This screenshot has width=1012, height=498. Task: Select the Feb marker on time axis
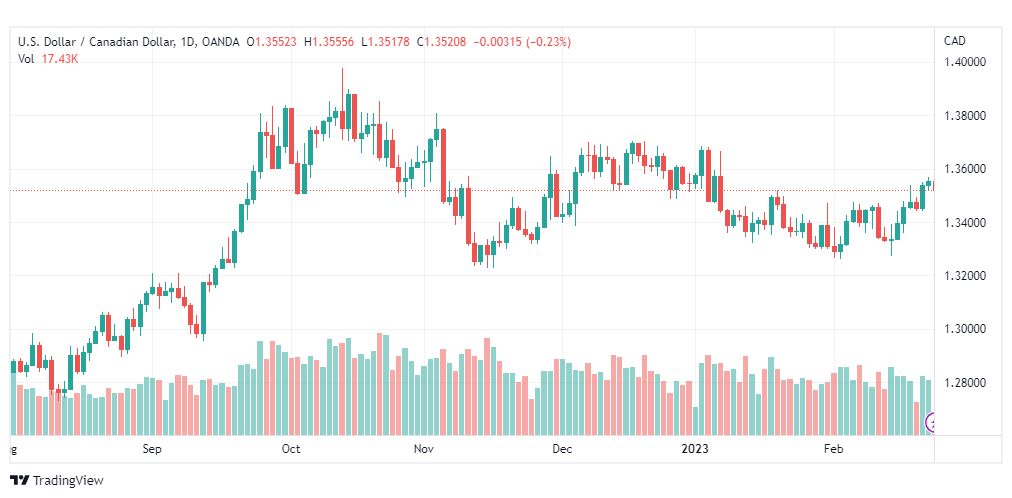pos(835,449)
